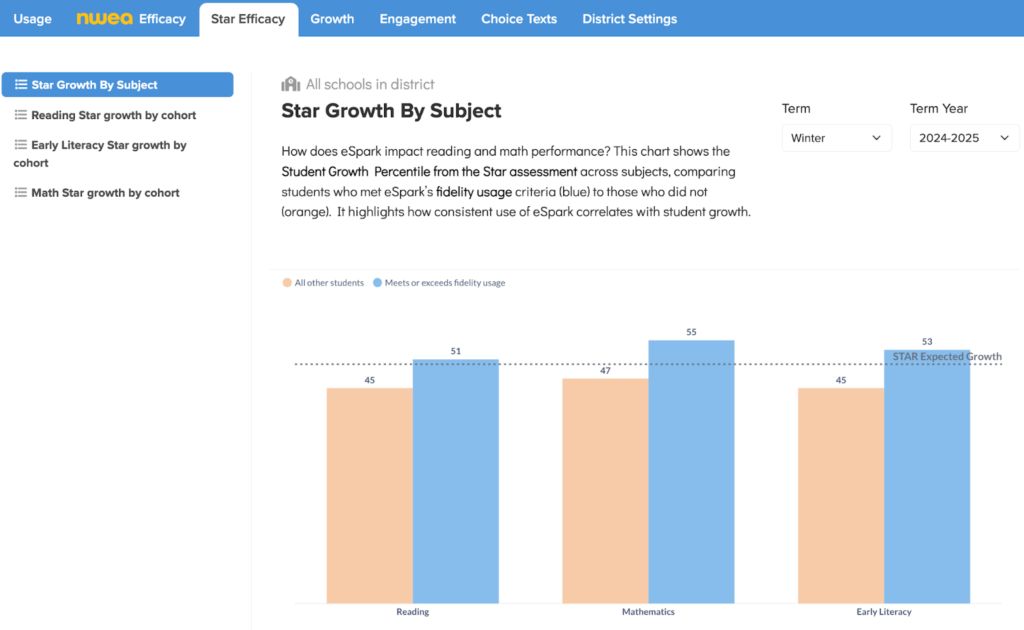Open the District Settings tab

coord(630,19)
